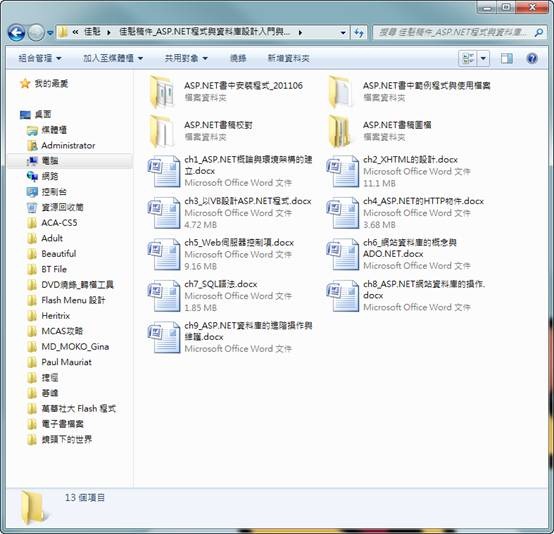Viewport: 554px width, 534px height.
Task: Select the ch2_XHTML的設計.docx file icon
Action: (342, 171)
